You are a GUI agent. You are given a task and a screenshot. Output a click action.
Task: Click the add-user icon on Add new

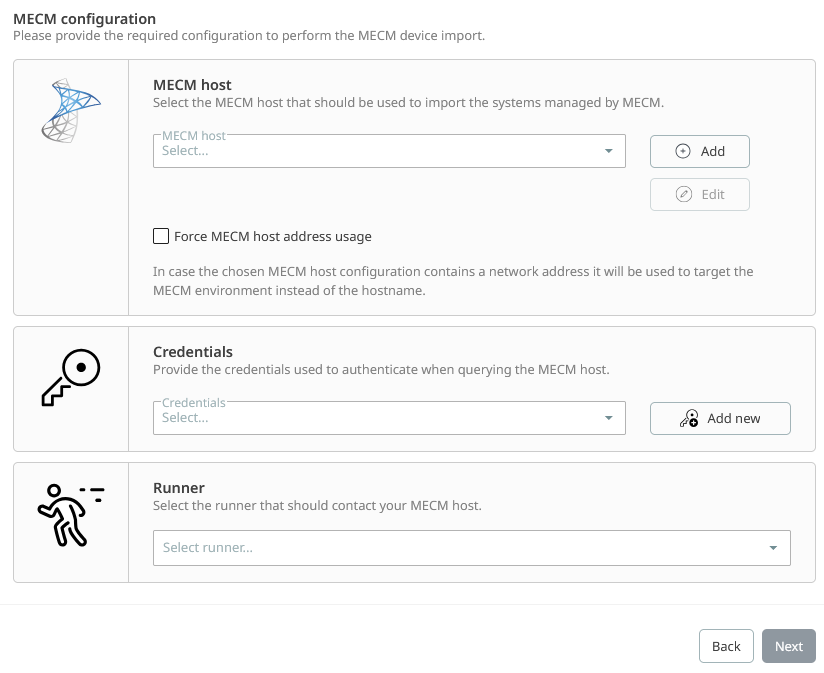point(689,419)
